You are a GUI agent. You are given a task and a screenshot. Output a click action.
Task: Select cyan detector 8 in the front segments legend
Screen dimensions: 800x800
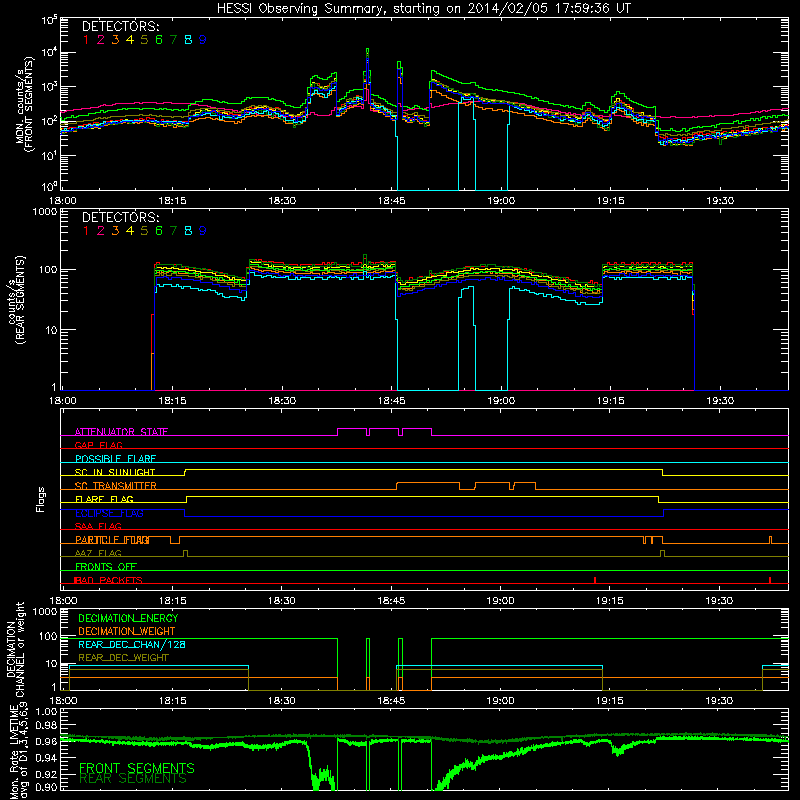[x=188, y=40]
